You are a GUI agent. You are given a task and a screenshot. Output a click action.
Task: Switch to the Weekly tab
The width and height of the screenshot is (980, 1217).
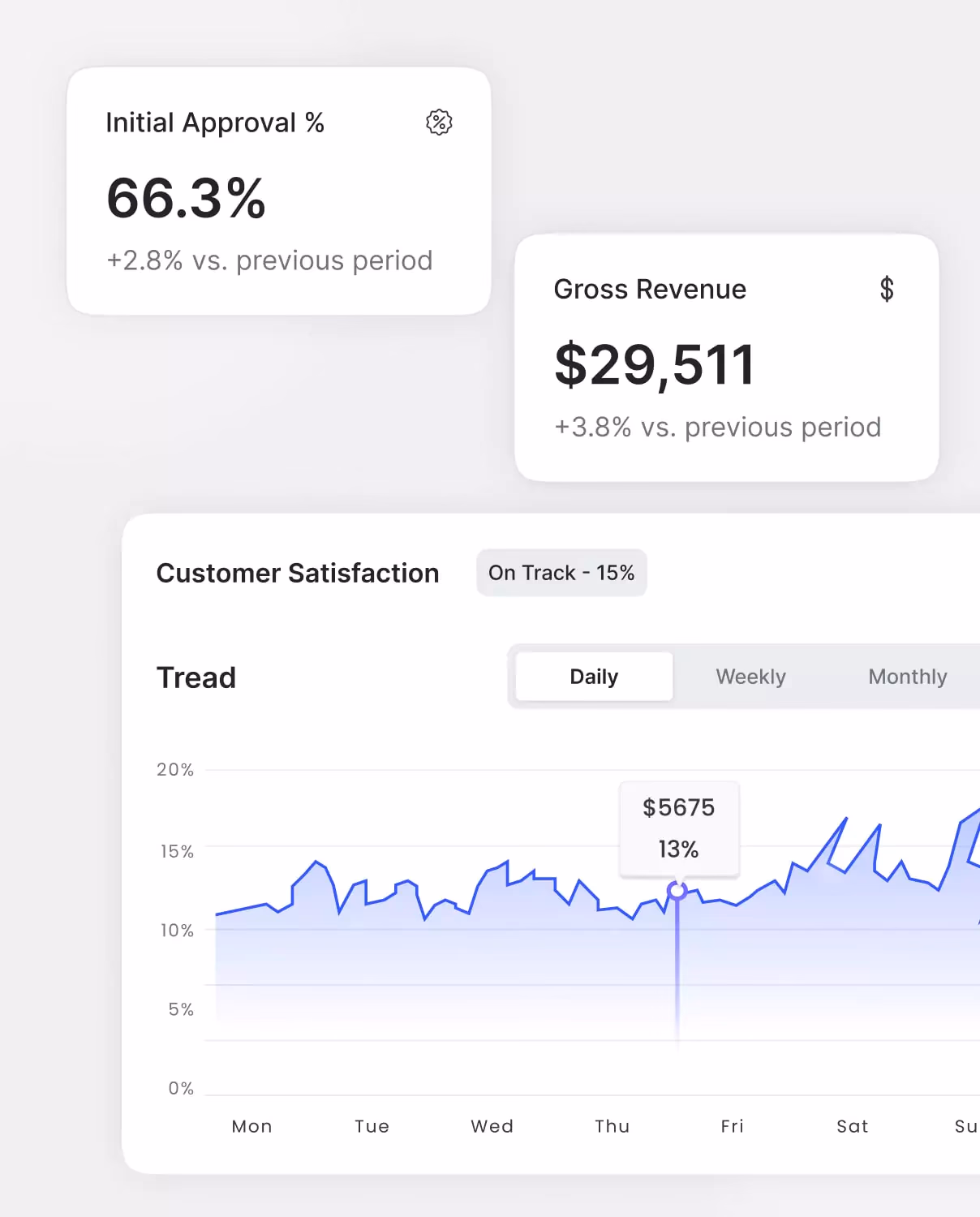click(x=750, y=677)
